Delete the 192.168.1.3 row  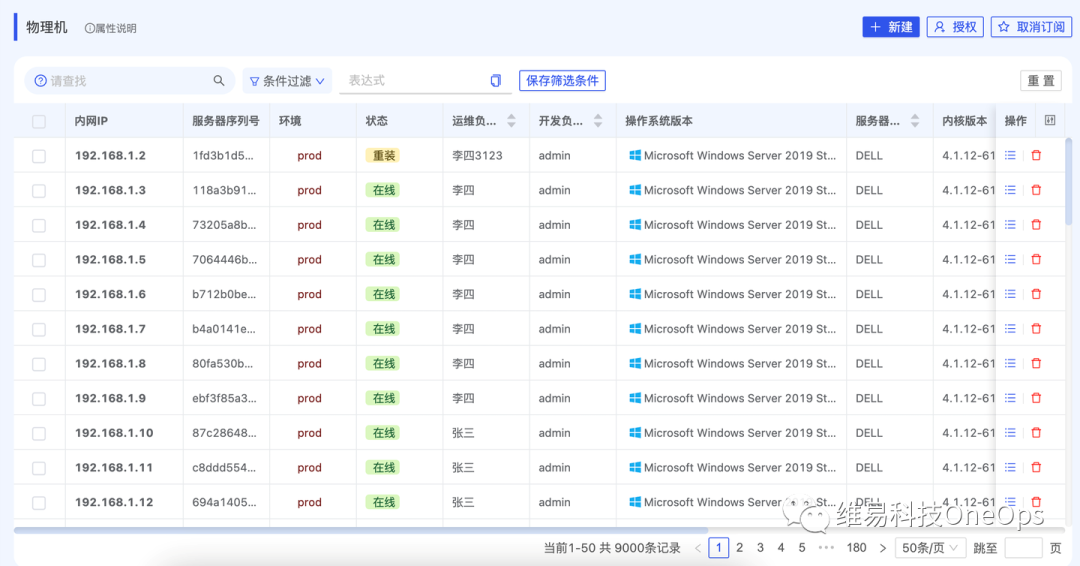pos(1036,190)
